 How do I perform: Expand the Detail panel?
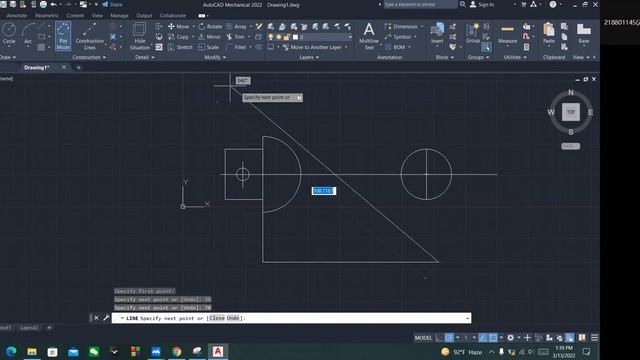144,58
